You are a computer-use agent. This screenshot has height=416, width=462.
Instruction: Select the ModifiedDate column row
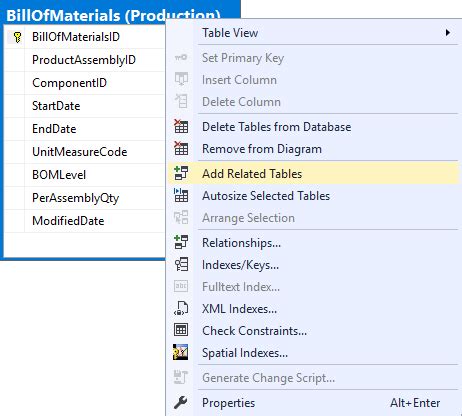pos(85,221)
